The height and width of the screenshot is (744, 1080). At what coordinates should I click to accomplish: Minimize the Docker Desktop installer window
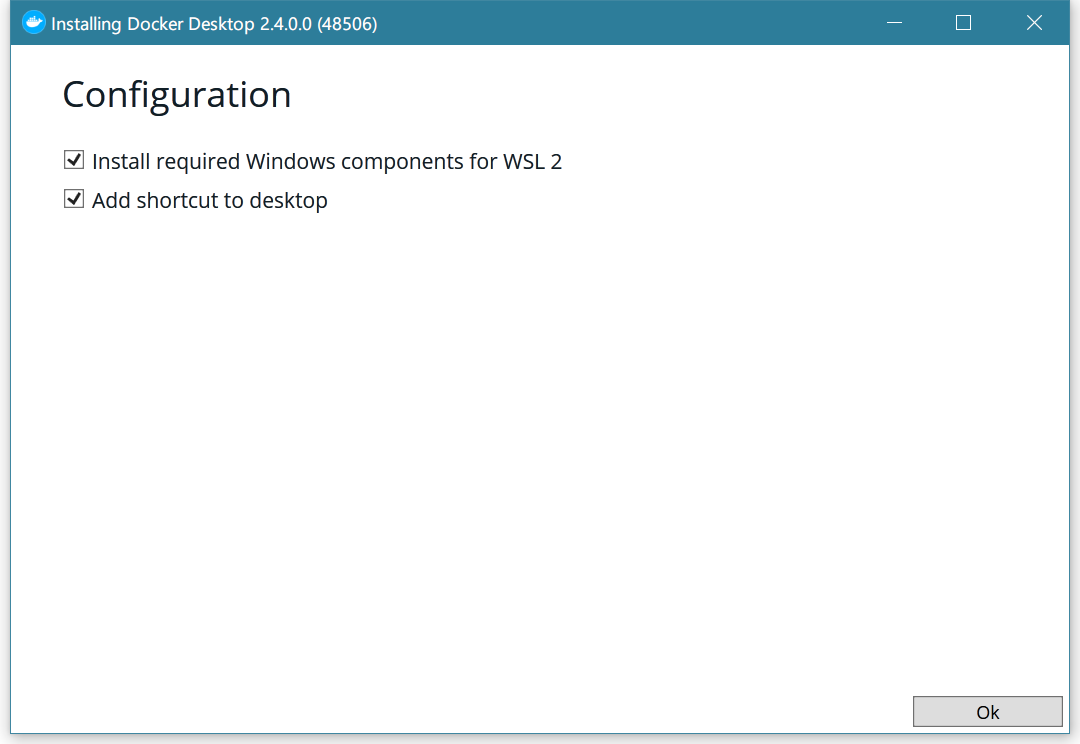click(894, 23)
